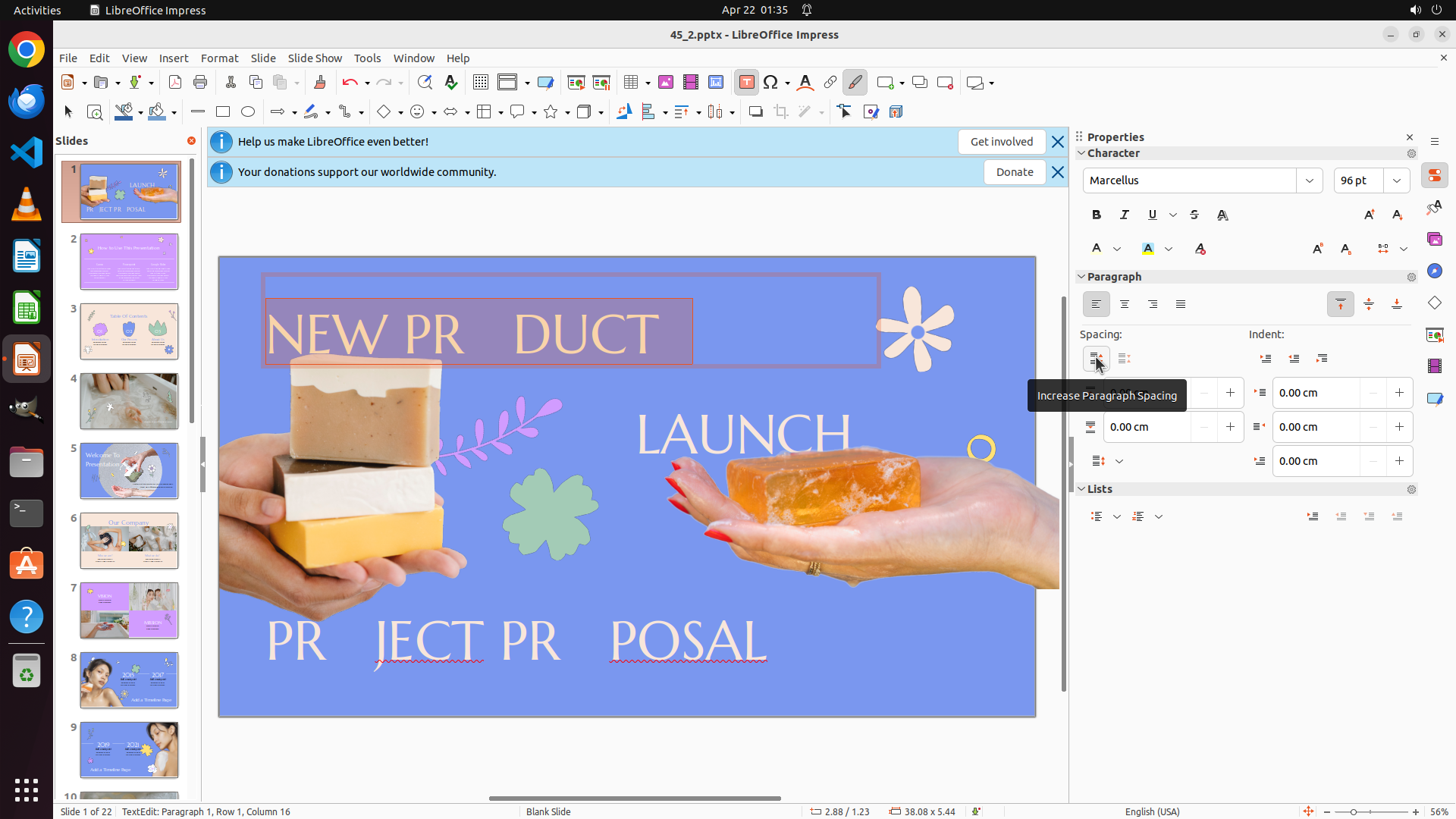Click the Strikethrough formatting icon
This screenshot has height=819, width=1456.
tap(1194, 215)
